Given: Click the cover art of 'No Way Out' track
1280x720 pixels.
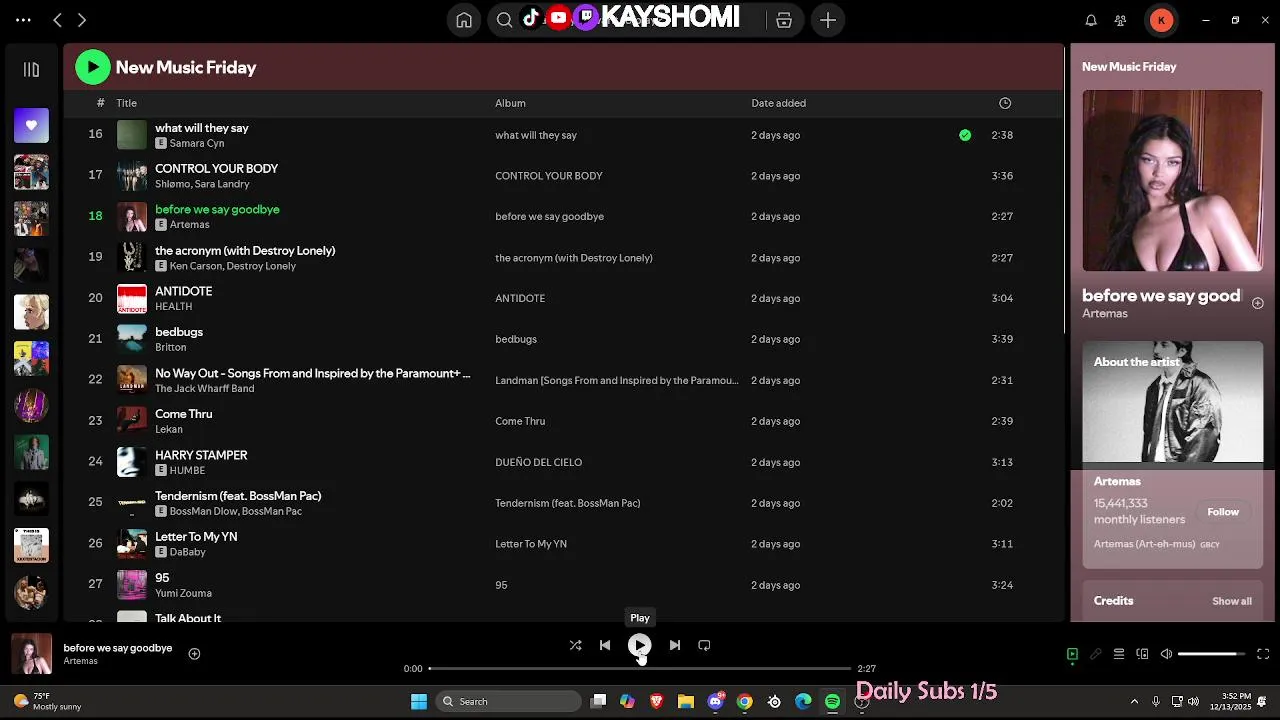Looking at the screenshot, I should click(x=132, y=380).
